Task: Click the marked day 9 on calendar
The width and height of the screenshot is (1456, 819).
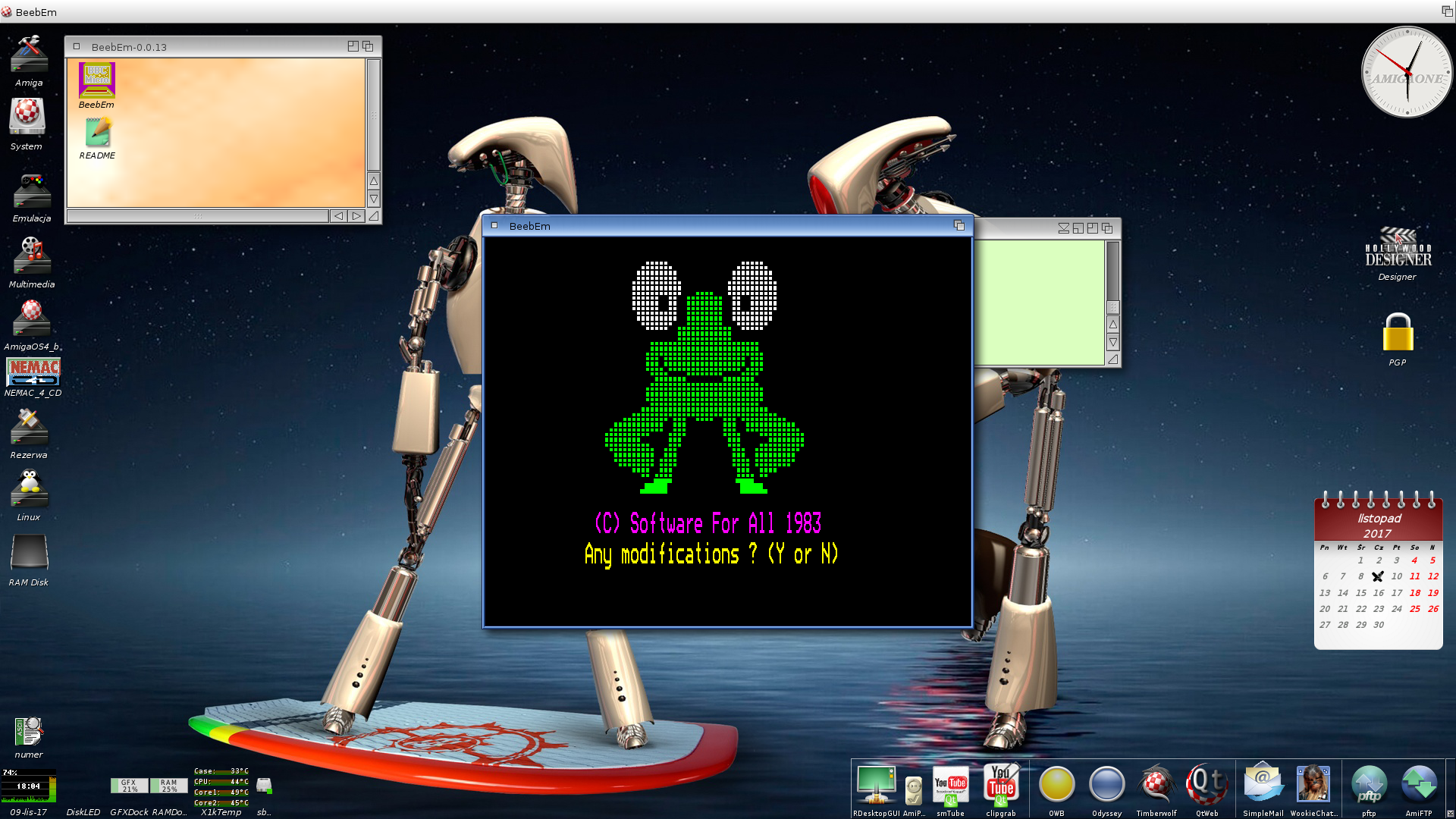Action: pos(1378,576)
